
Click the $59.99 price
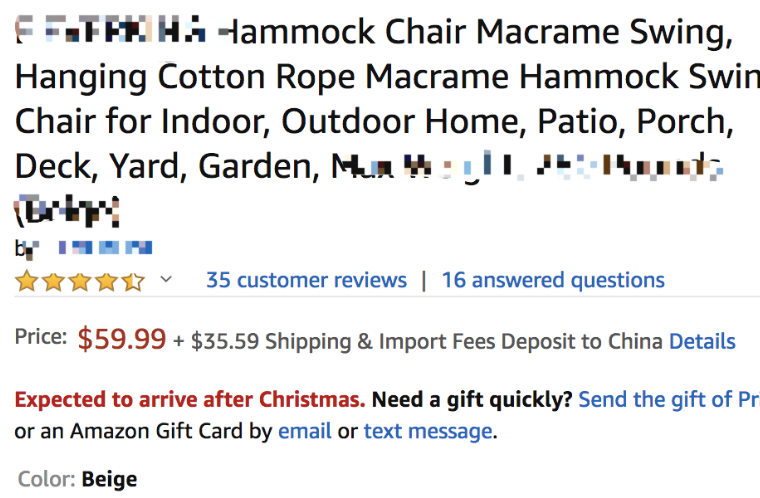coord(122,339)
